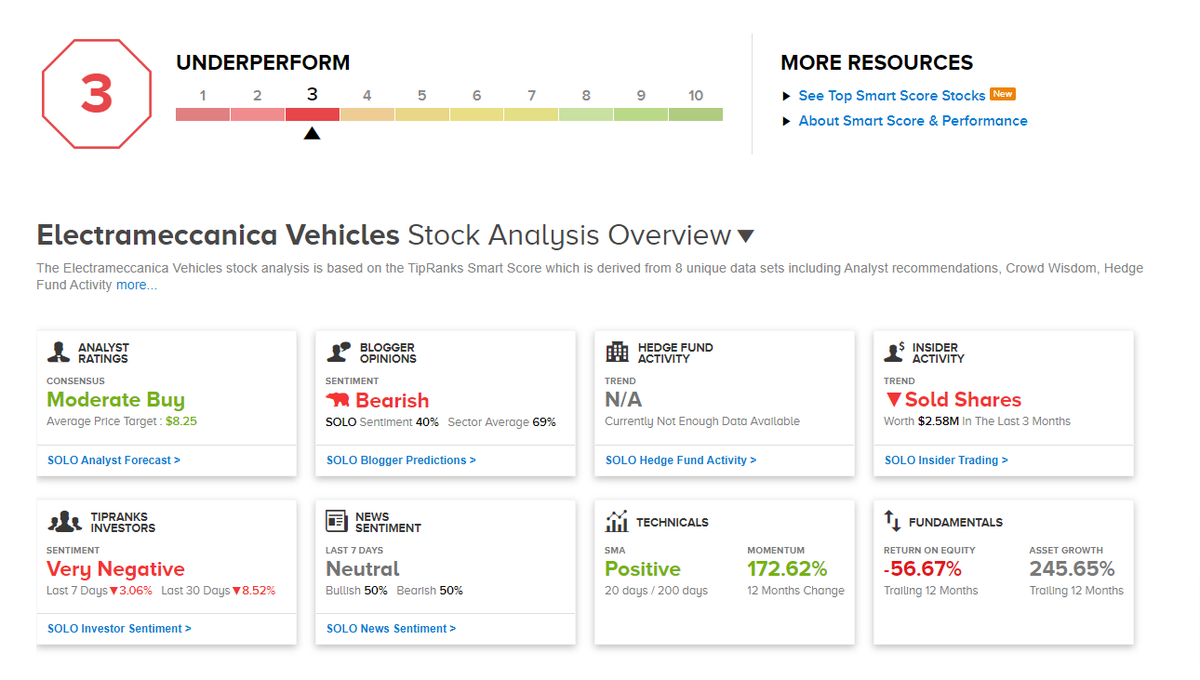Click score segment 10 on the scale

tap(696, 115)
